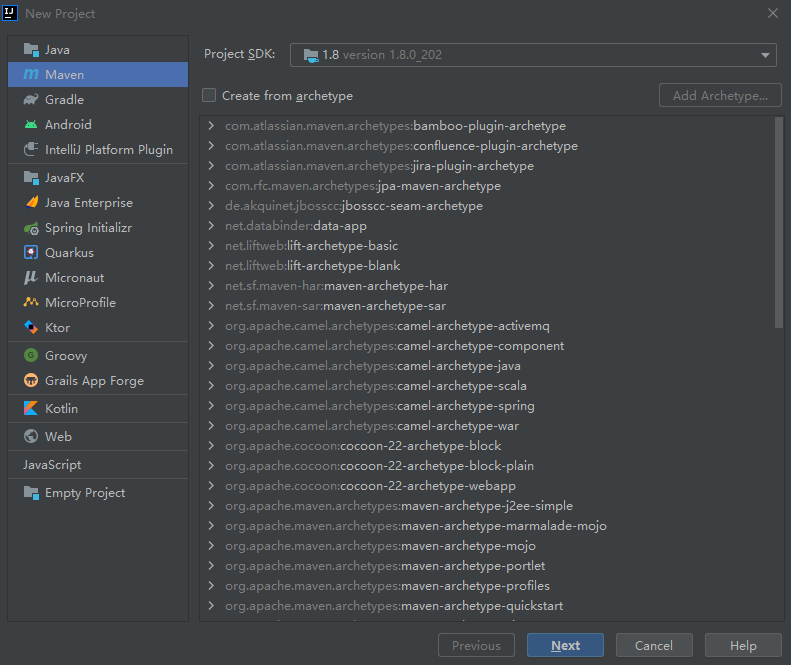Expand bamboo-plugin-archetype node
Viewport: 791px width, 665px height.
[211, 126]
